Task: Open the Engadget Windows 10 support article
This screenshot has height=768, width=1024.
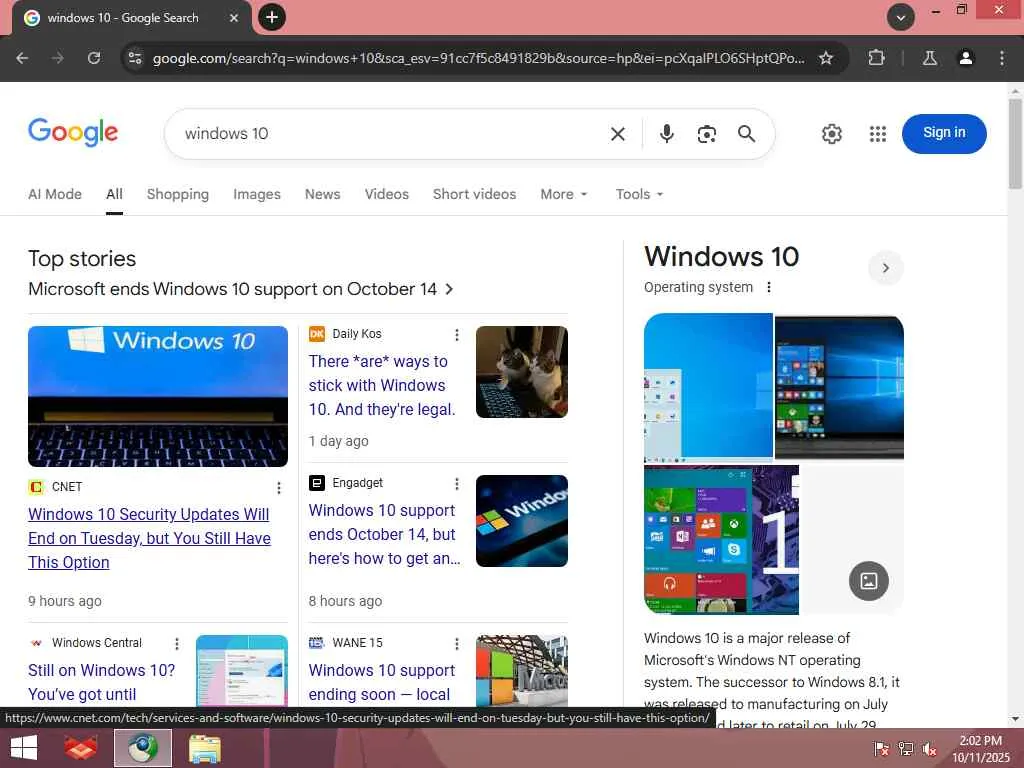Action: coord(384,534)
